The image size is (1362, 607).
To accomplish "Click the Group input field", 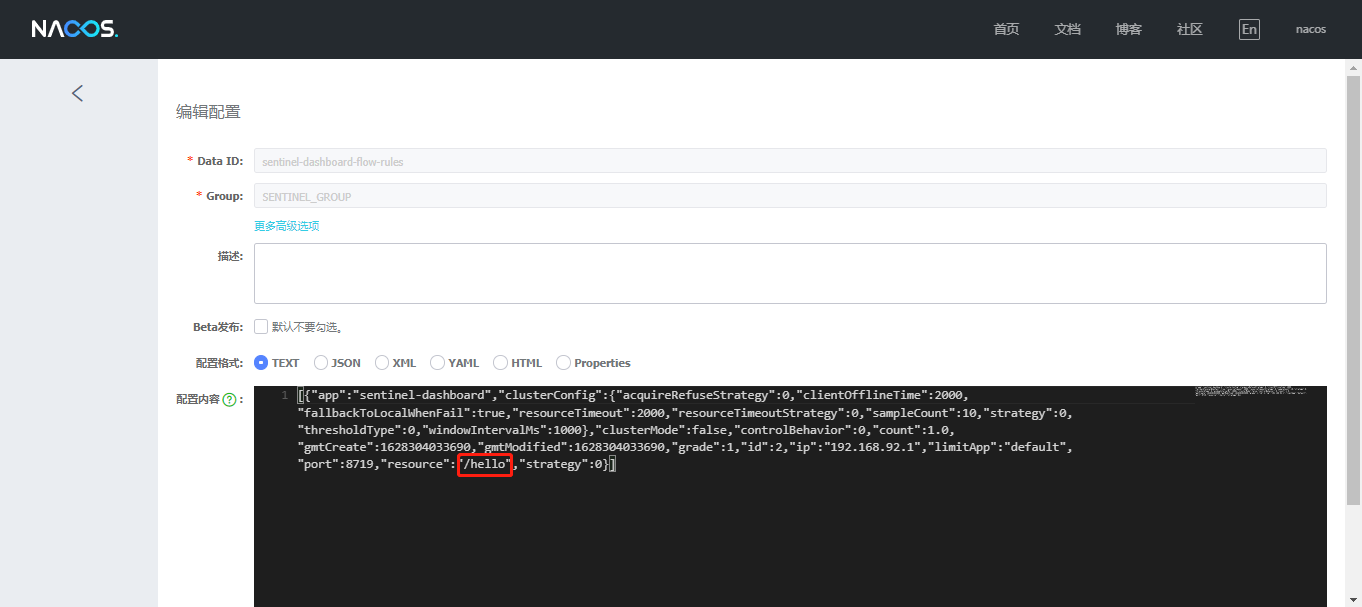I will coord(790,196).
